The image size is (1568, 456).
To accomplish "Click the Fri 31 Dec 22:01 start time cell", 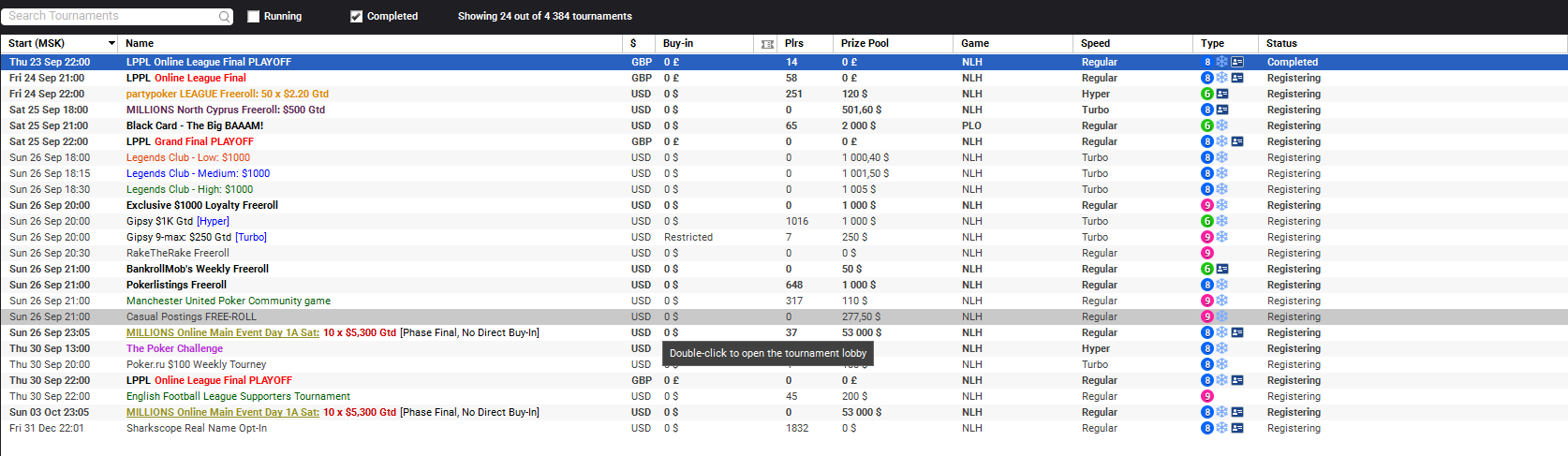I will [x=47, y=428].
